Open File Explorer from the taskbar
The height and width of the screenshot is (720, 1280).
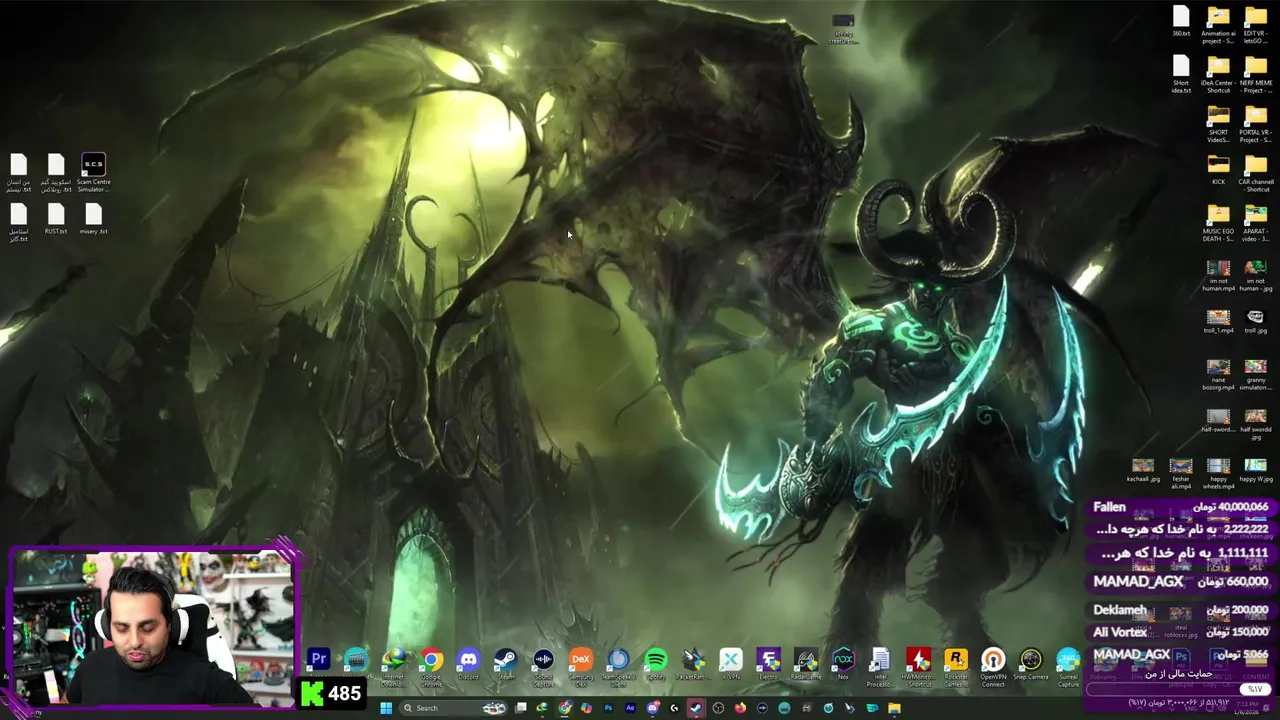[894, 708]
